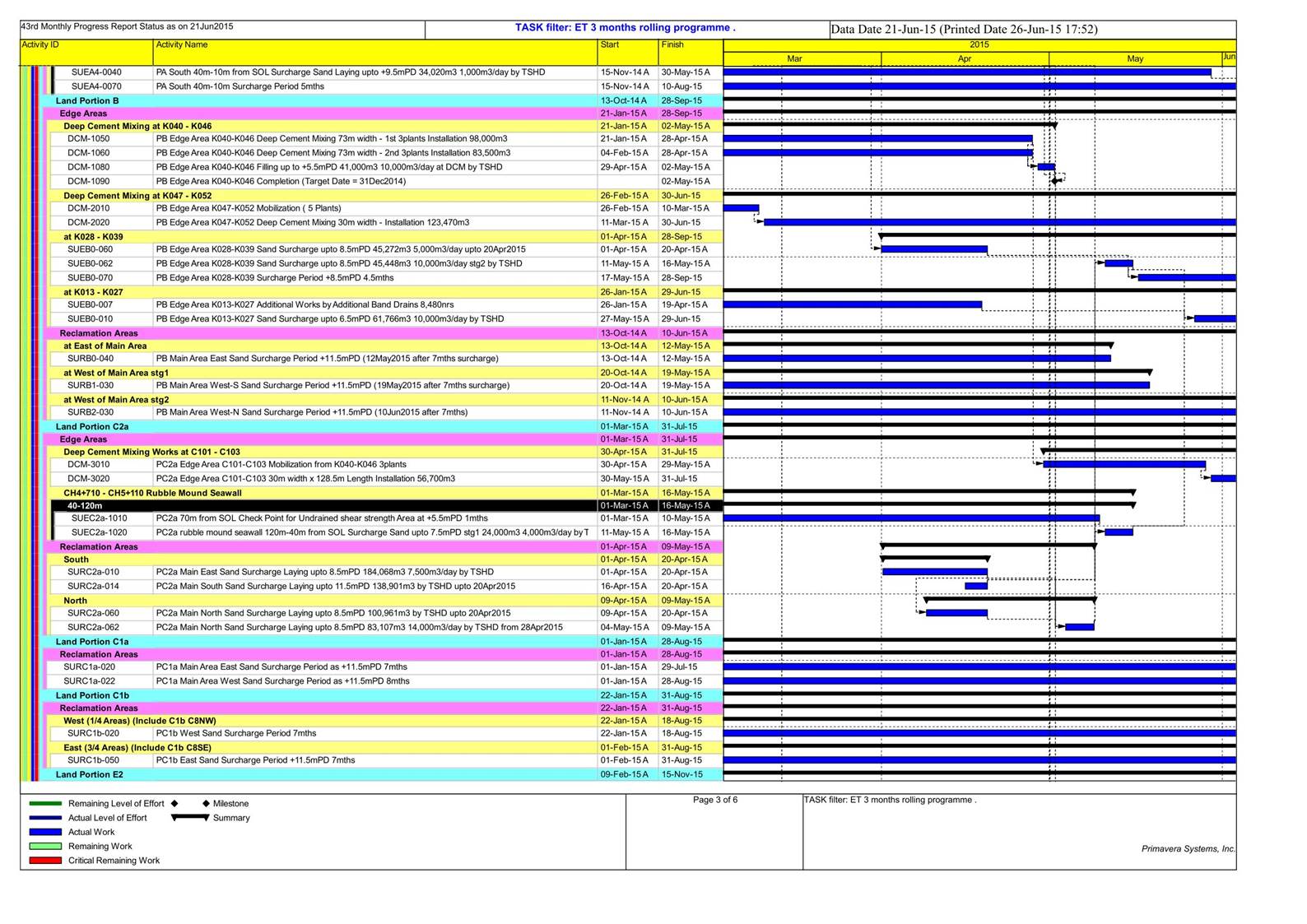Viewport: 1307px width, 924px height.
Task: Select the May month header in timescale
Action: point(1135,58)
